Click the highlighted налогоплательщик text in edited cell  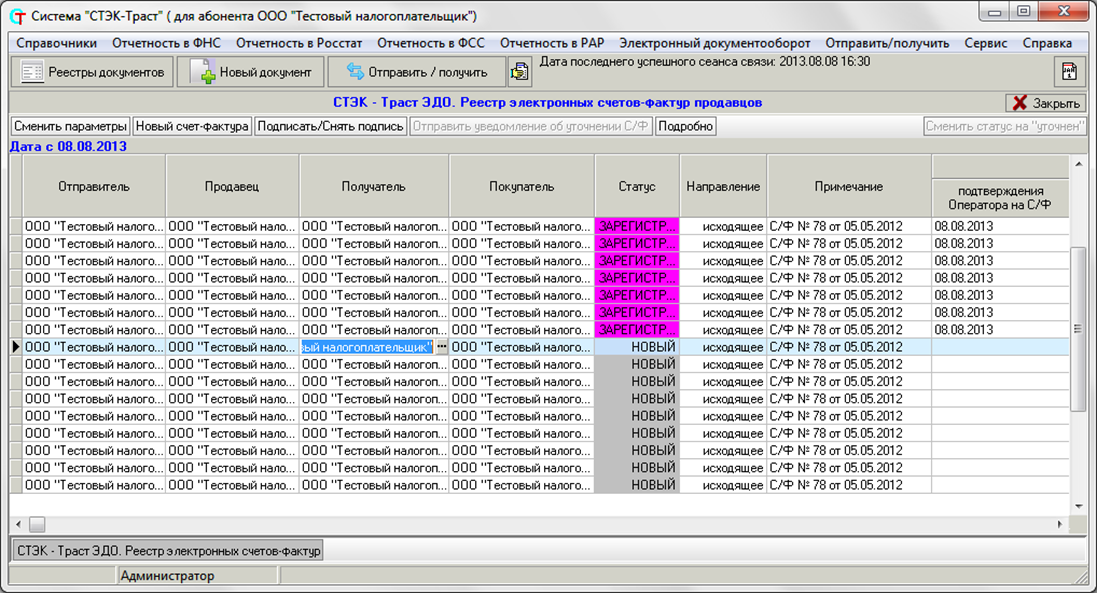tap(367, 347)
